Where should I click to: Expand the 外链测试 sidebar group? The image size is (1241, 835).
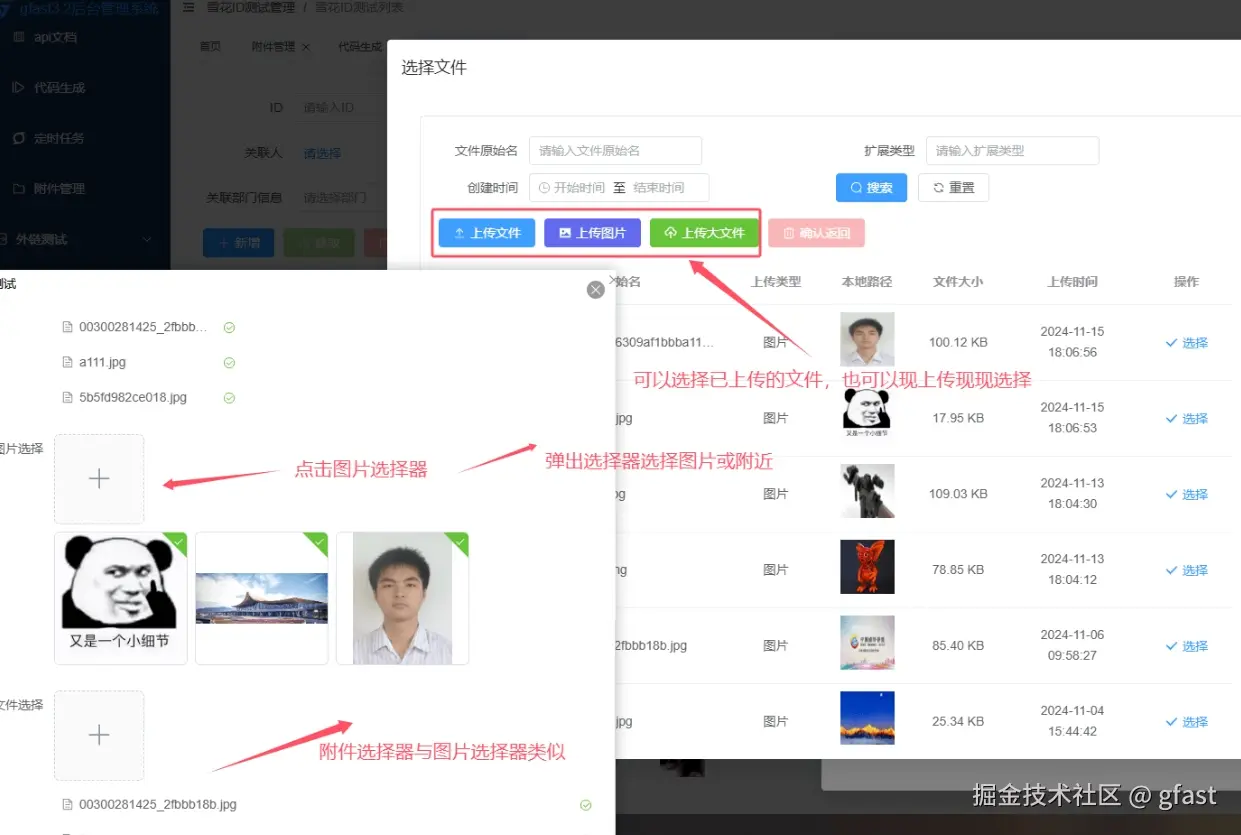pos(85,239)
